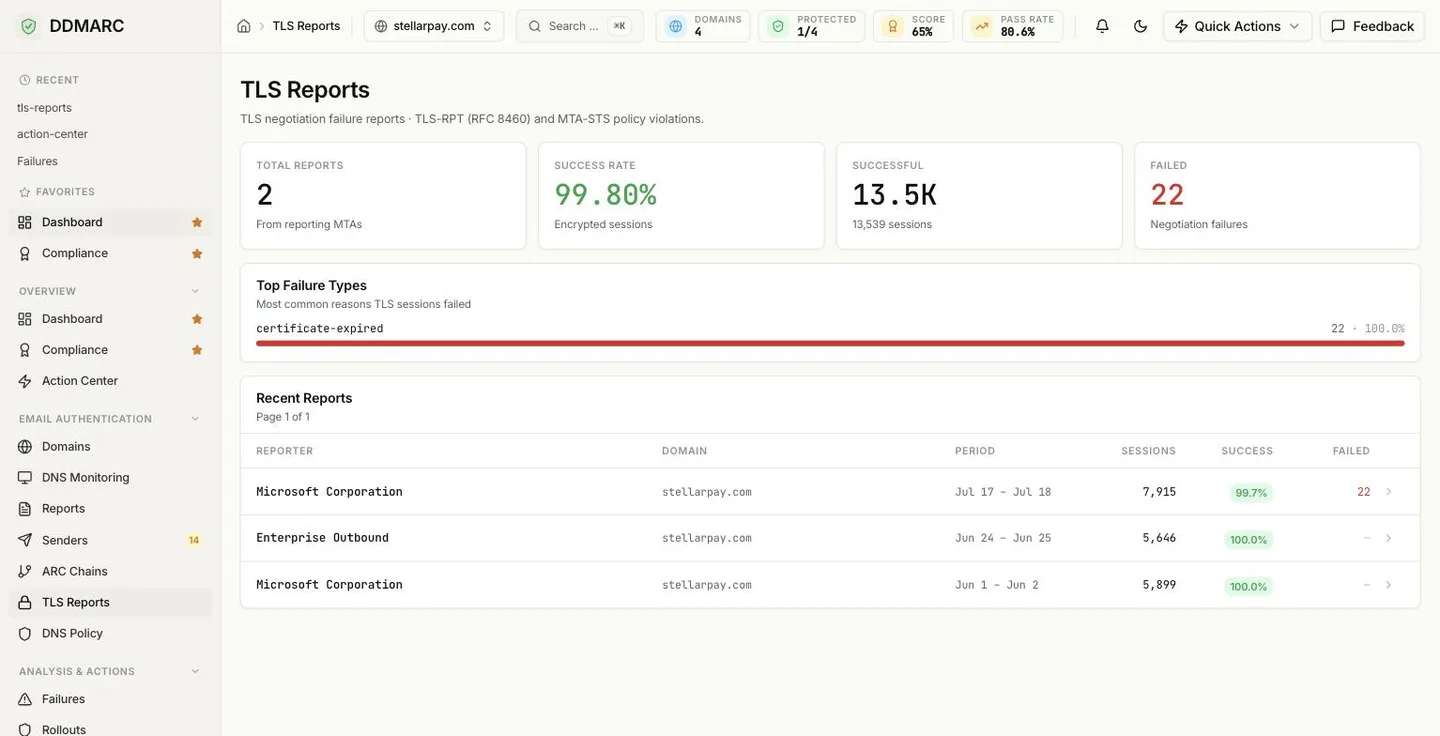Click the Domains globe icon
The image size is (1440, 736).
(x=25, y=447)
